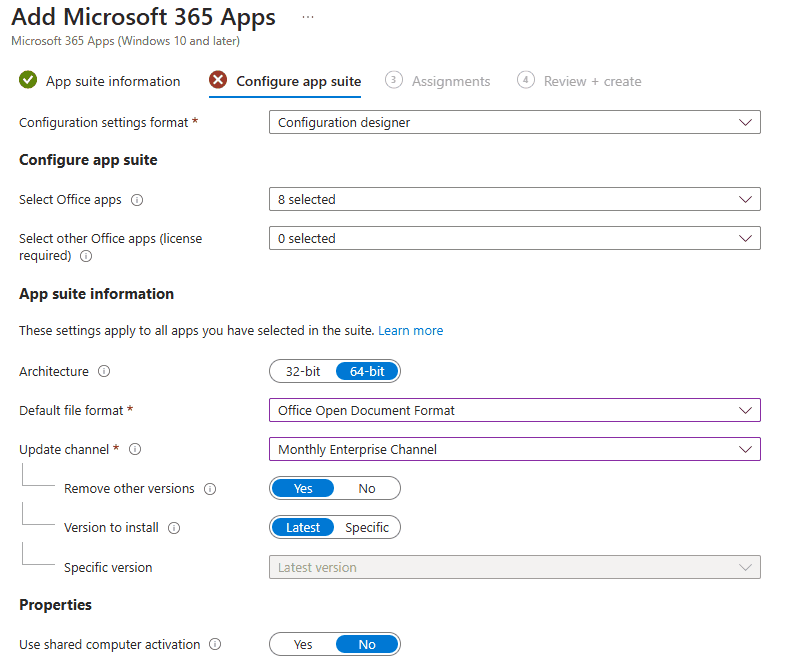This screenshot has width=809, height=663.
Task: Set Remove other versions to No
Action: point(367,488)
